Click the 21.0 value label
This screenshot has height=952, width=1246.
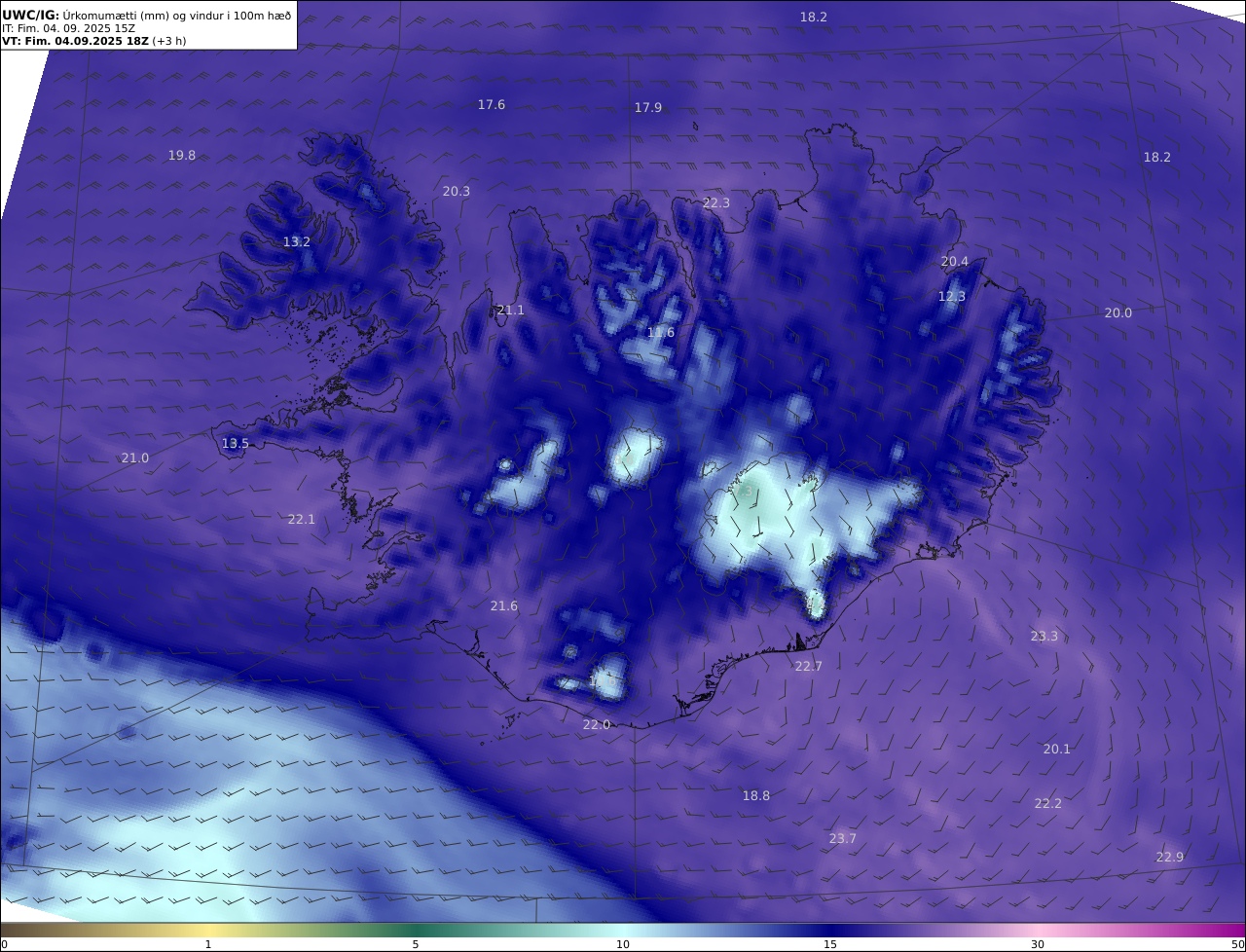tap(135, 458)
